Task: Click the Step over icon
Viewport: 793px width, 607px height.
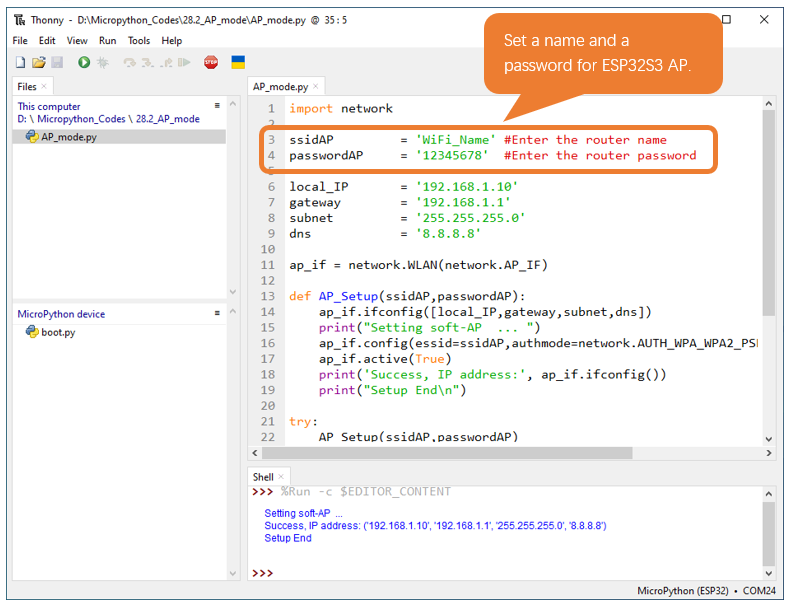Action: click(x=129, y=62)
